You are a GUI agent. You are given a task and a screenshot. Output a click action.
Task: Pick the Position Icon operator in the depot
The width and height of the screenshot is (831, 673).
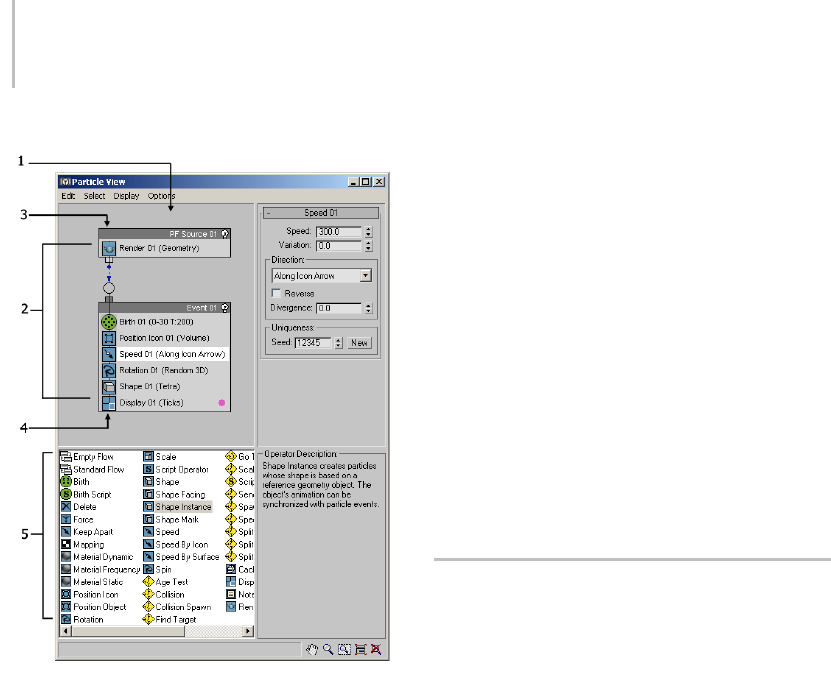pos(90,595)
